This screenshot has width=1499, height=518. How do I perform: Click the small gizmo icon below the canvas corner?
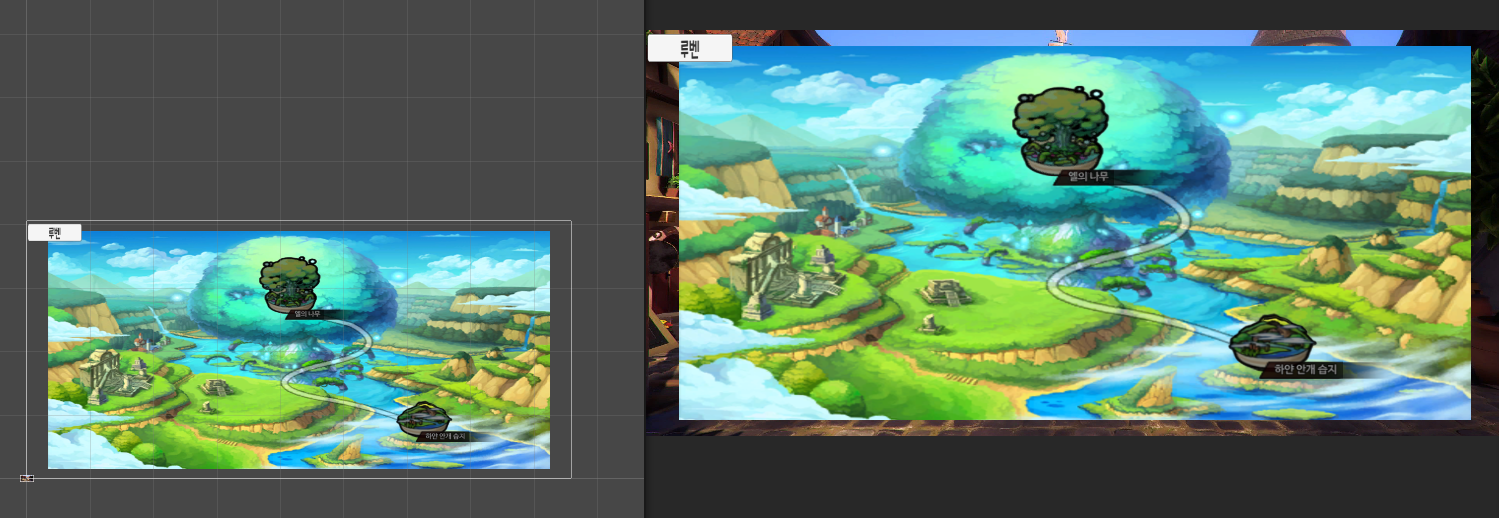[x=27, y=478]
